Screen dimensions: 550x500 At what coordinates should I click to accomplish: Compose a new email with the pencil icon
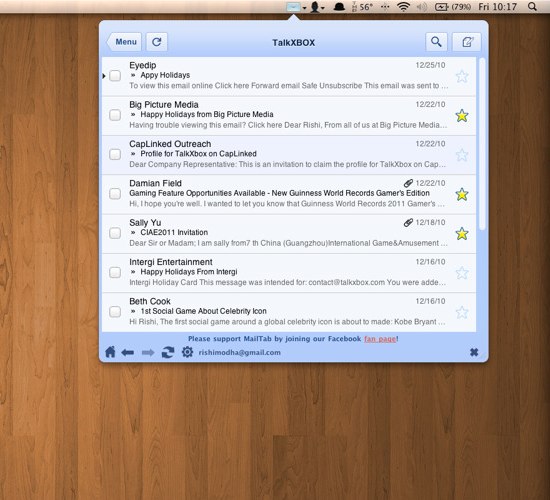(467, 42)
